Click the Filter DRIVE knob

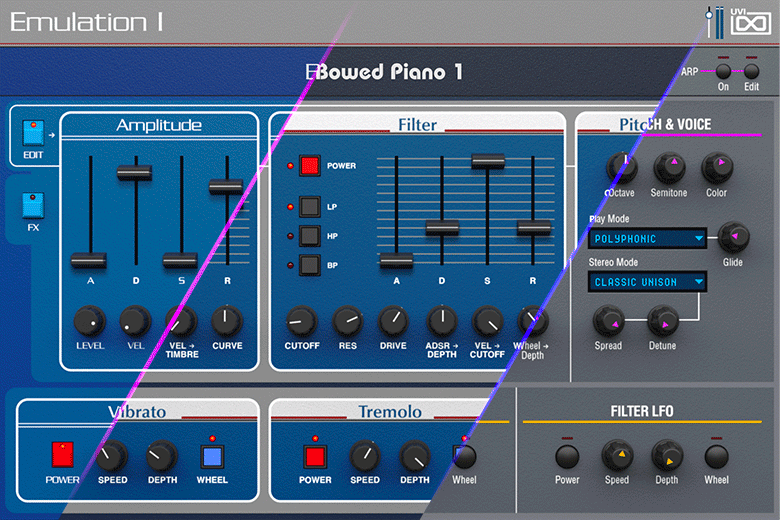(x=393, y=321)
